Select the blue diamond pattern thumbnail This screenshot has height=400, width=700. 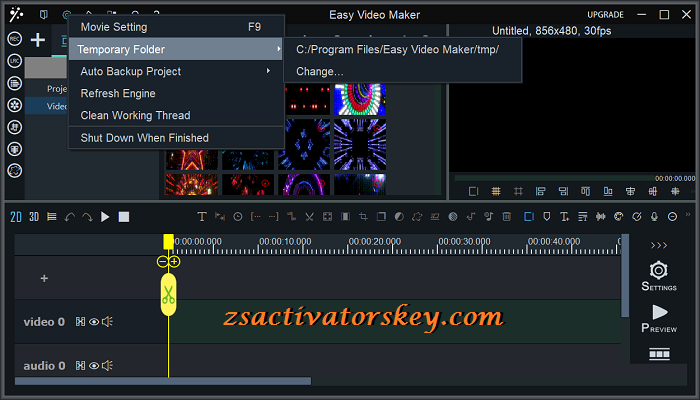pos(304,145)
